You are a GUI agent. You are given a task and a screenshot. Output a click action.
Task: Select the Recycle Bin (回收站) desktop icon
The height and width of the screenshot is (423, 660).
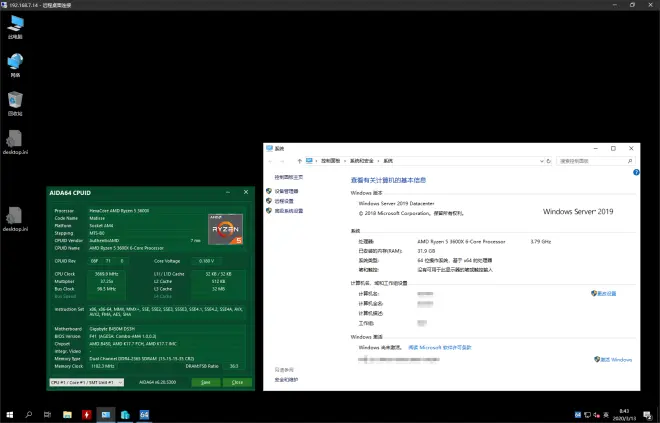(x=15, y=104)
